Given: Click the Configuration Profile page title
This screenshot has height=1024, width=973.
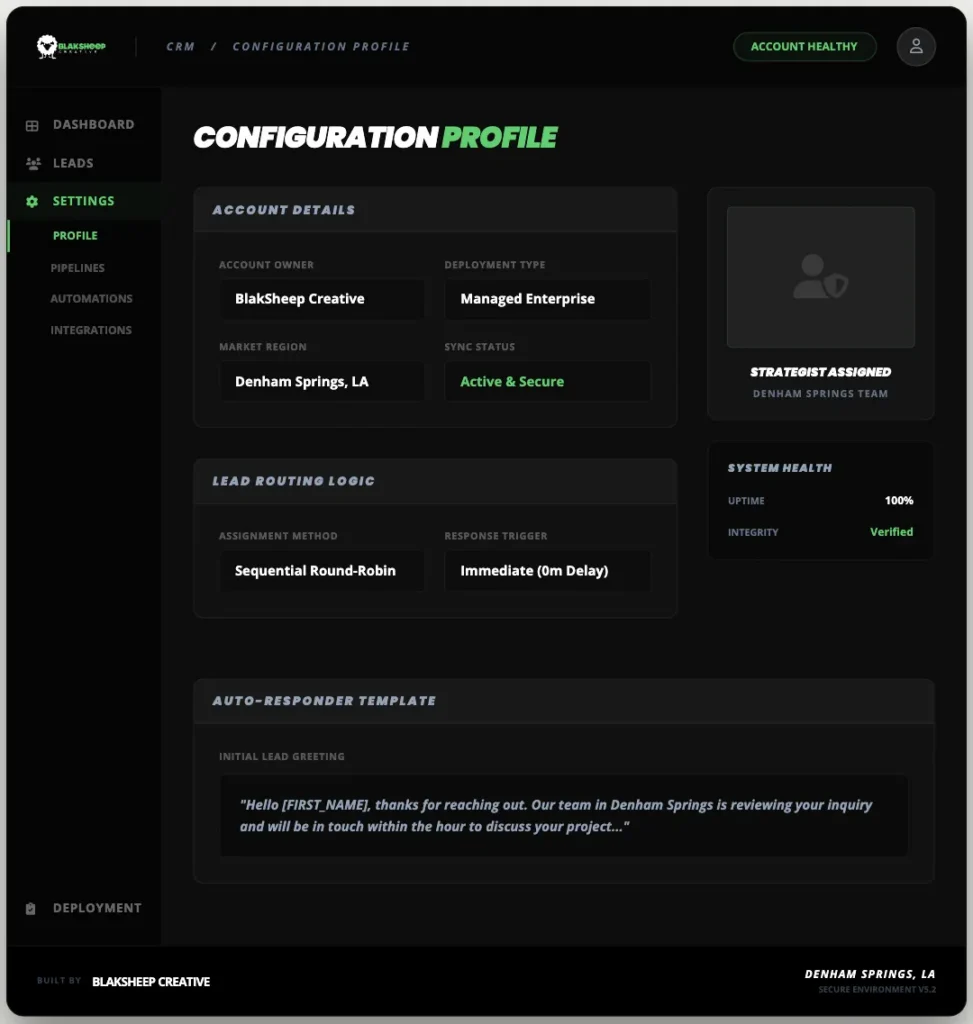Looking at the screenshot, I should (x=375, y=138).
